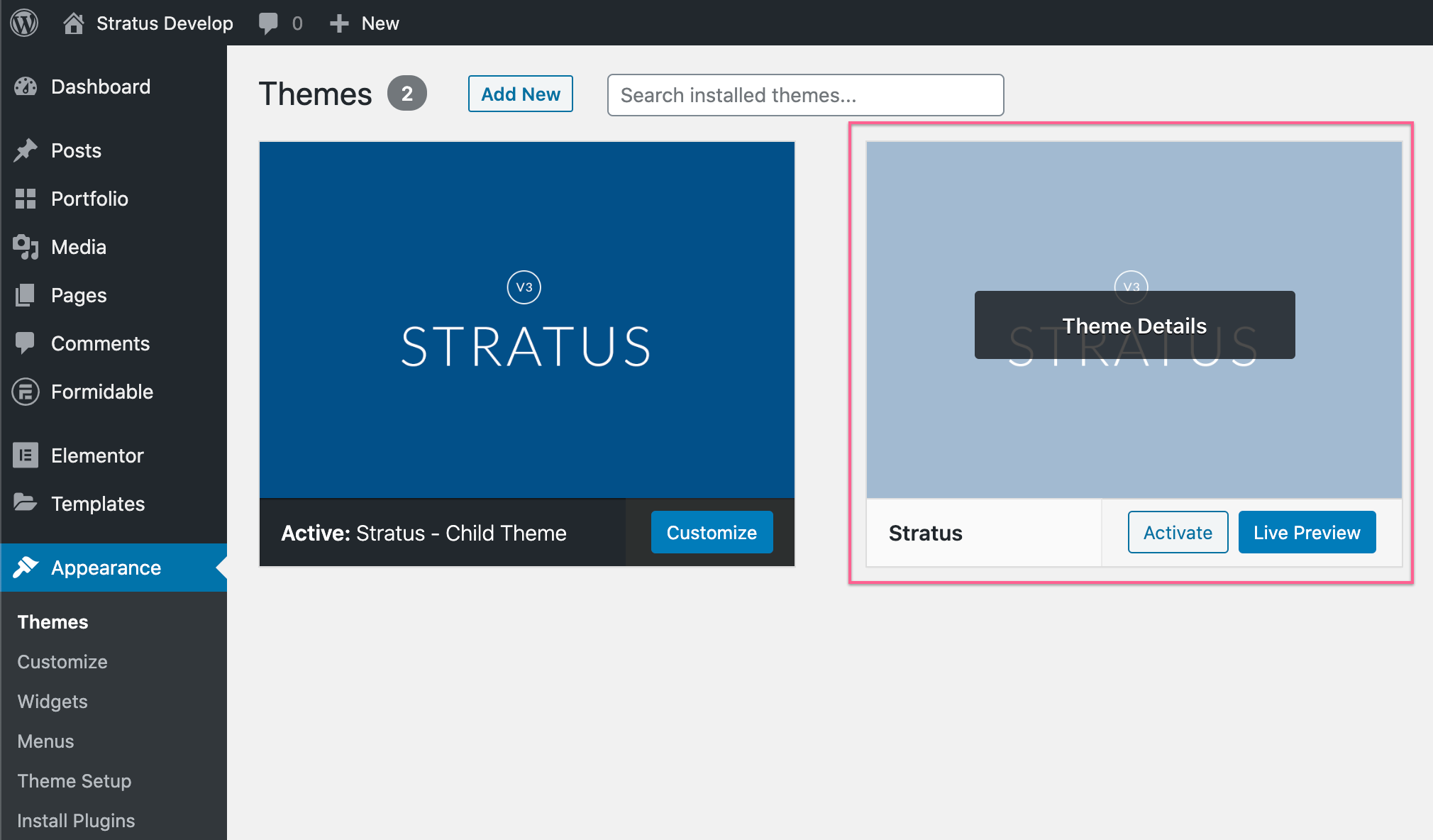Click the 'Active: Stratus - Child Theme' label
1433x840 pixels.
[x=424, y=533]
